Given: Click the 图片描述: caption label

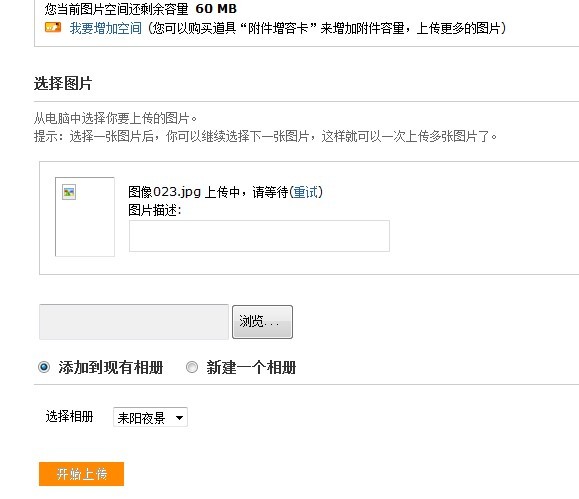Looking at the screenshot, I should tap(155, 210).
